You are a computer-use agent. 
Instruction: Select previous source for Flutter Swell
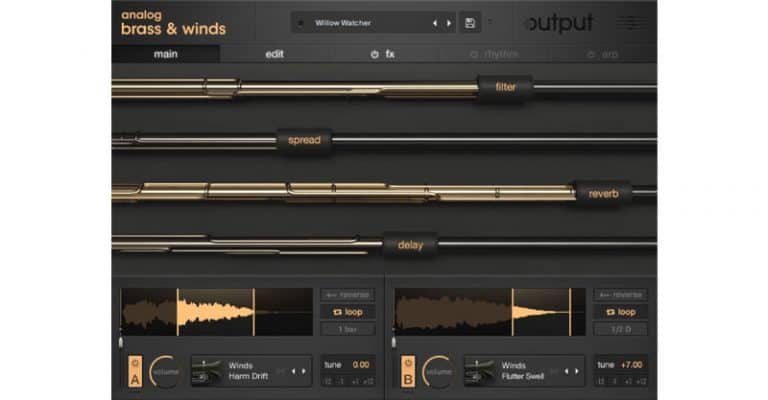566,372
